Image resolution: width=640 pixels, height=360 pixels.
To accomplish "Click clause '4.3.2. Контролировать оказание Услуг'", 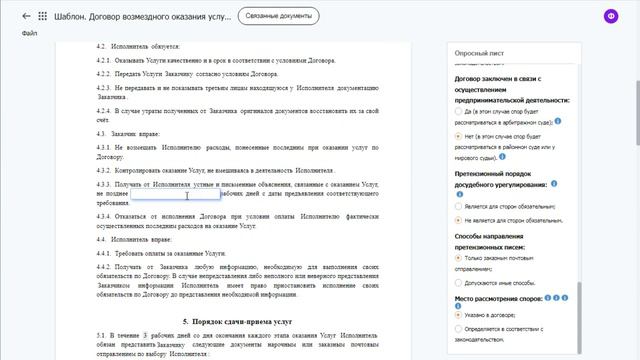I will point(216,171).
